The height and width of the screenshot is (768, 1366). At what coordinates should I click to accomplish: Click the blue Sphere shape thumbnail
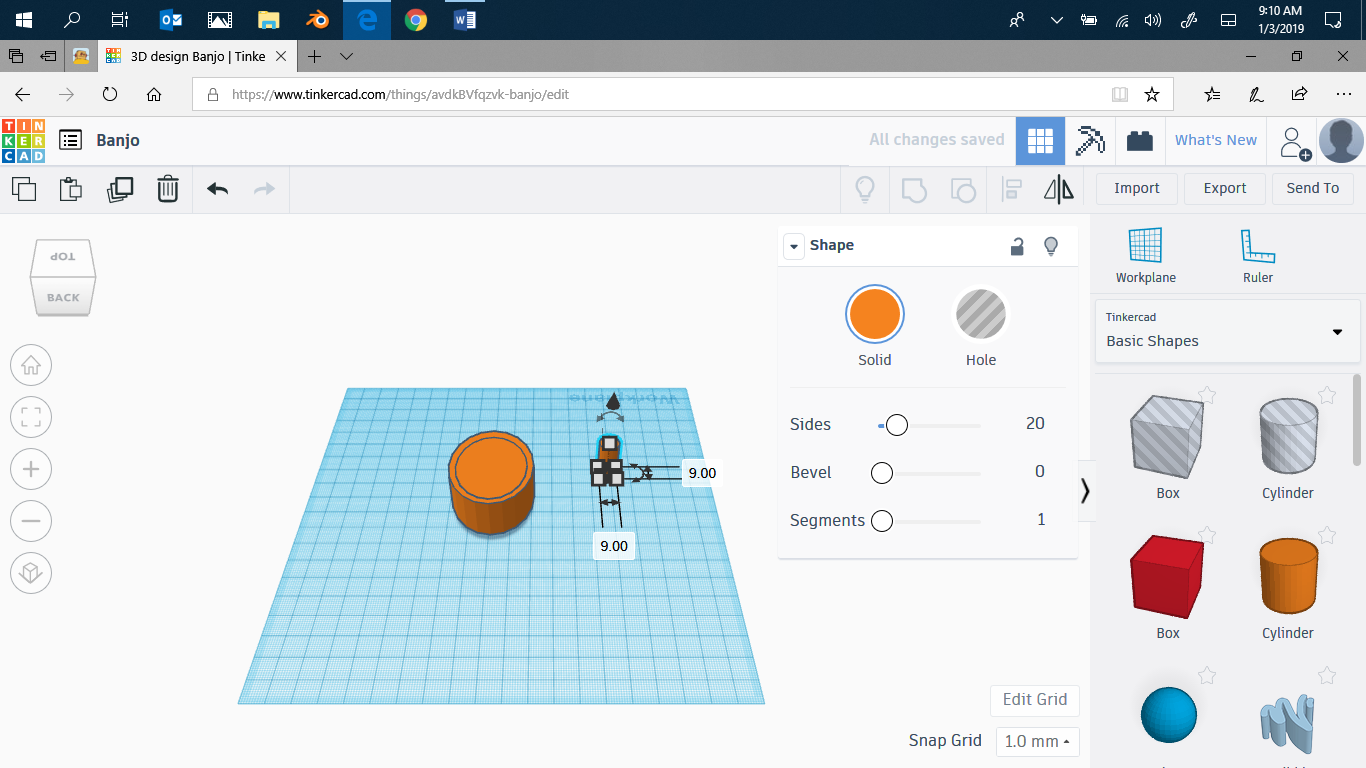(x=1168, y=715)
